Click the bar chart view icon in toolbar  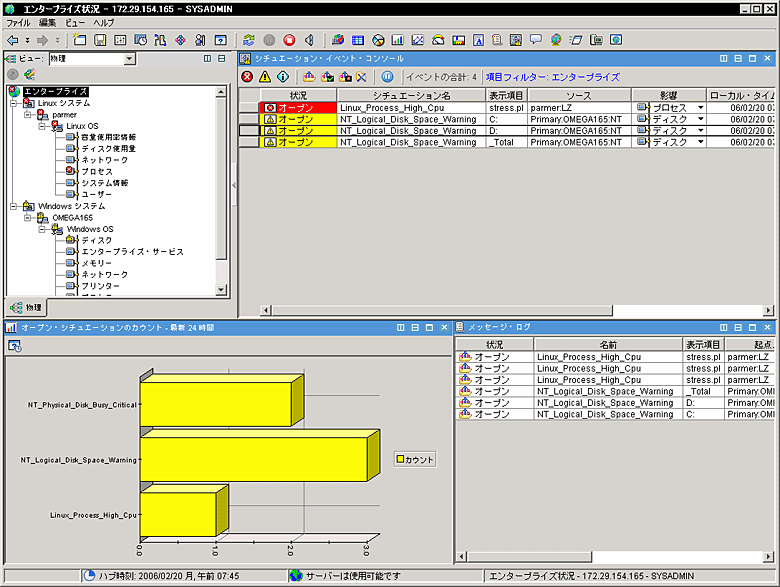(397, 40)
